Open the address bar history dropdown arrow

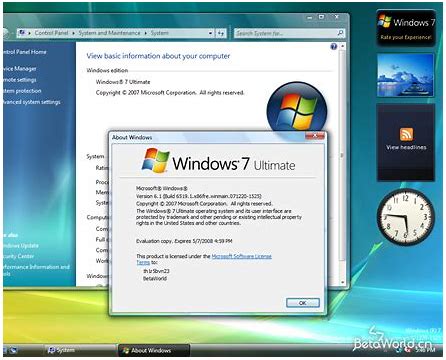point(210,33)
